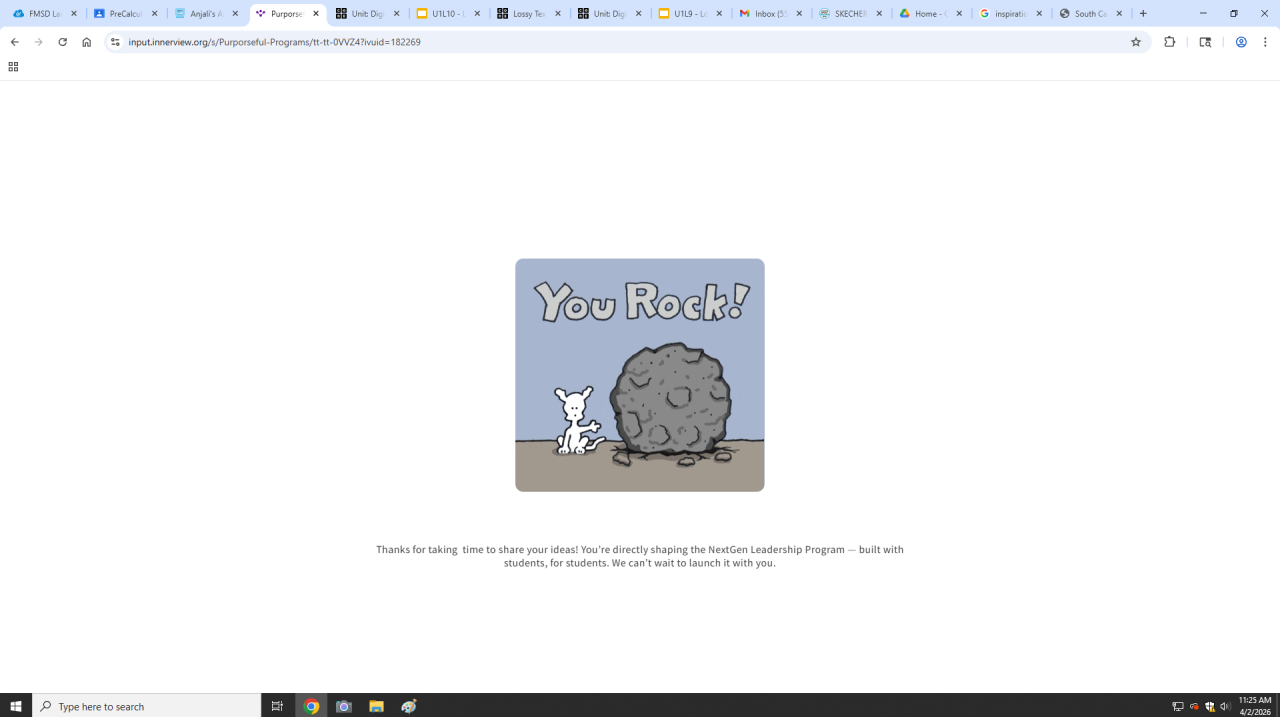This screenshot has width=1280, height=717.
Task: Close the Inbox tab
Action: (x=799, y=14)
